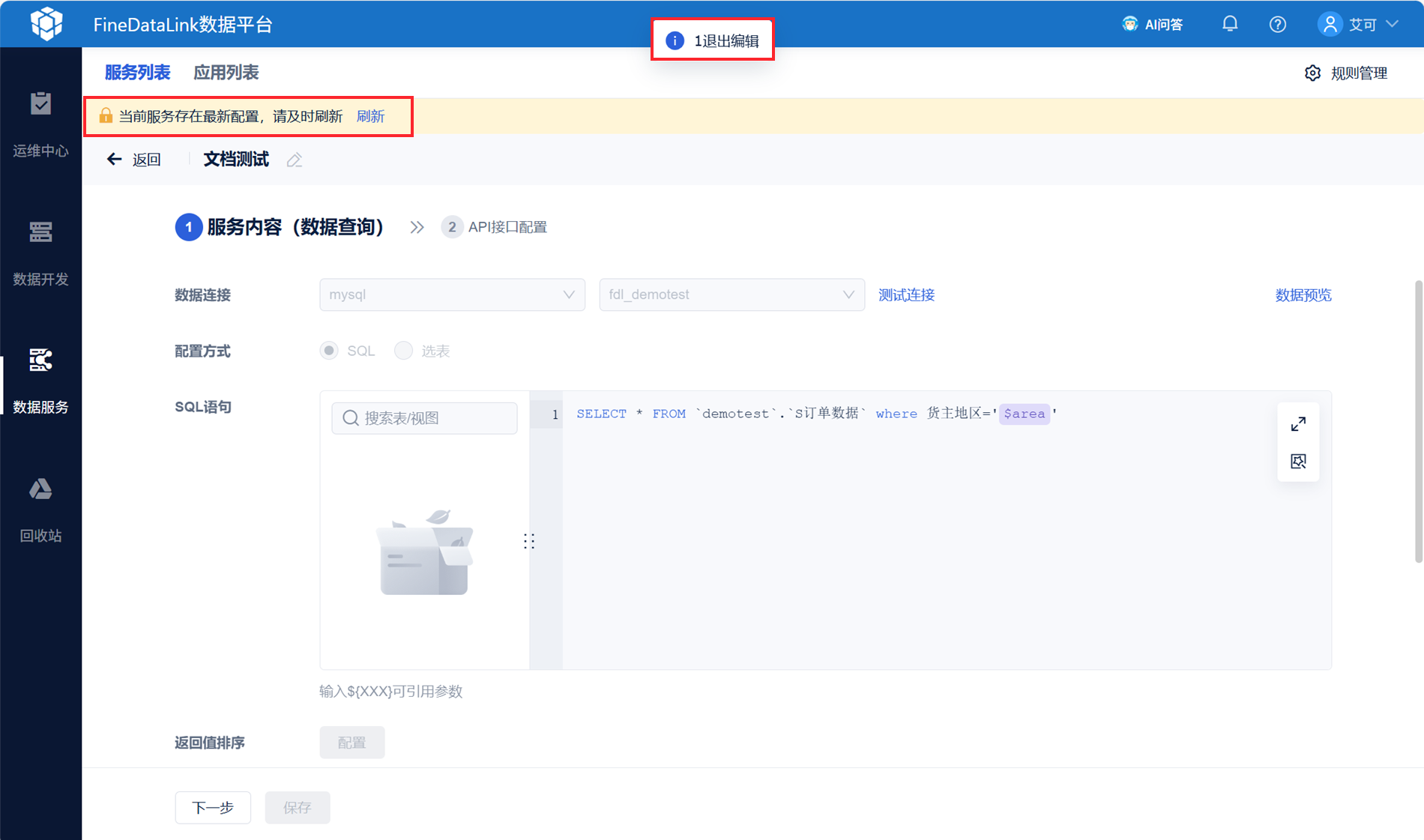
Task: Switch to the 应用列表 tab
Action: [226, 73]
